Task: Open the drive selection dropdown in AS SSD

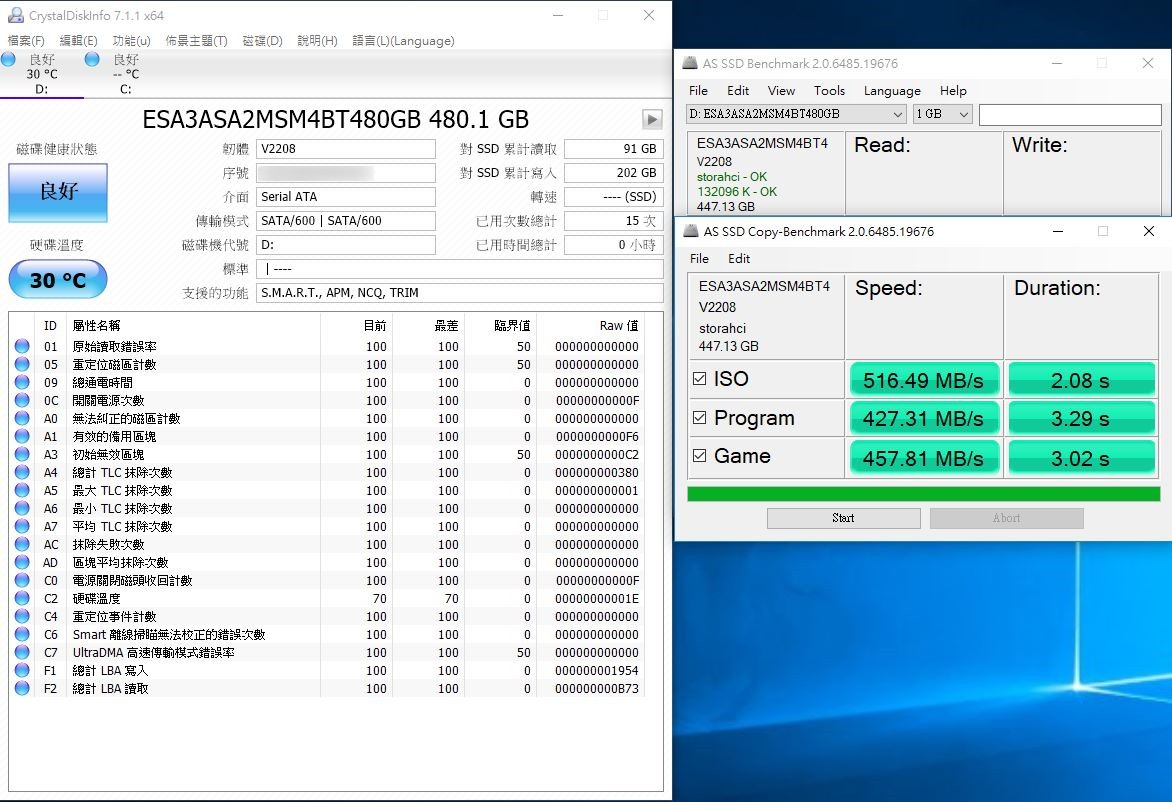Action: click(x=796, y=114)
